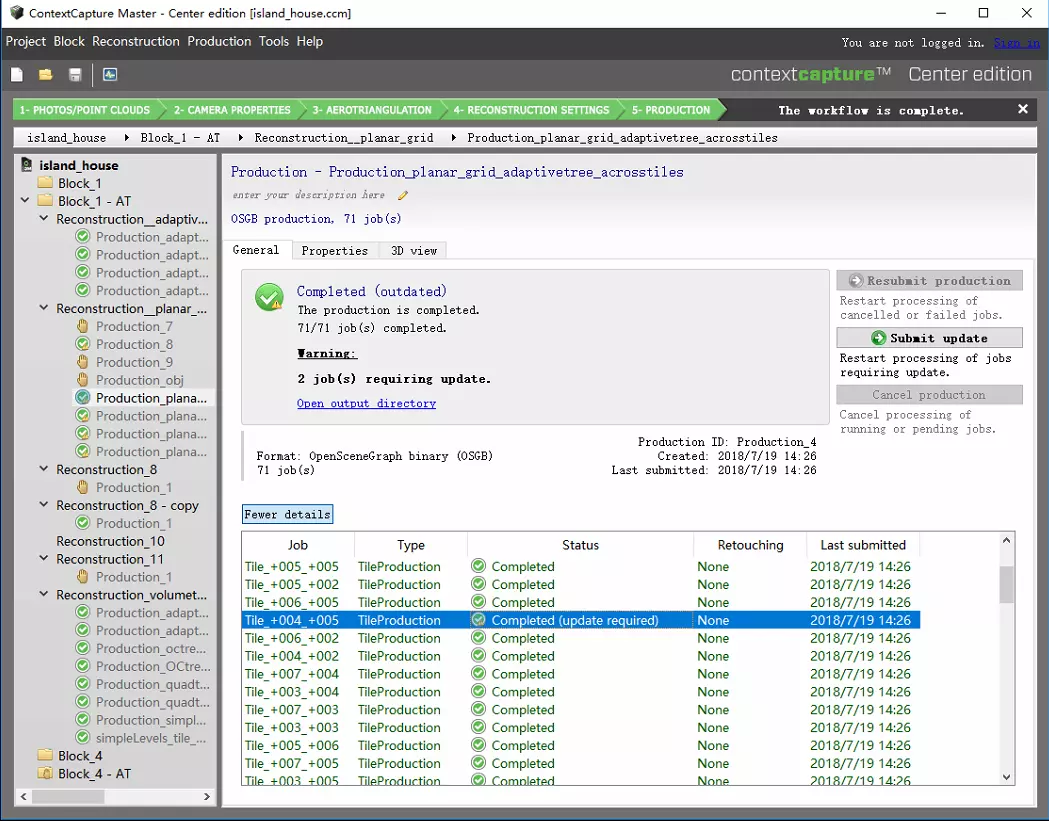Open the Reconstruction menu
This screenshot has width=1049, height=821.
tap(136, 41)
